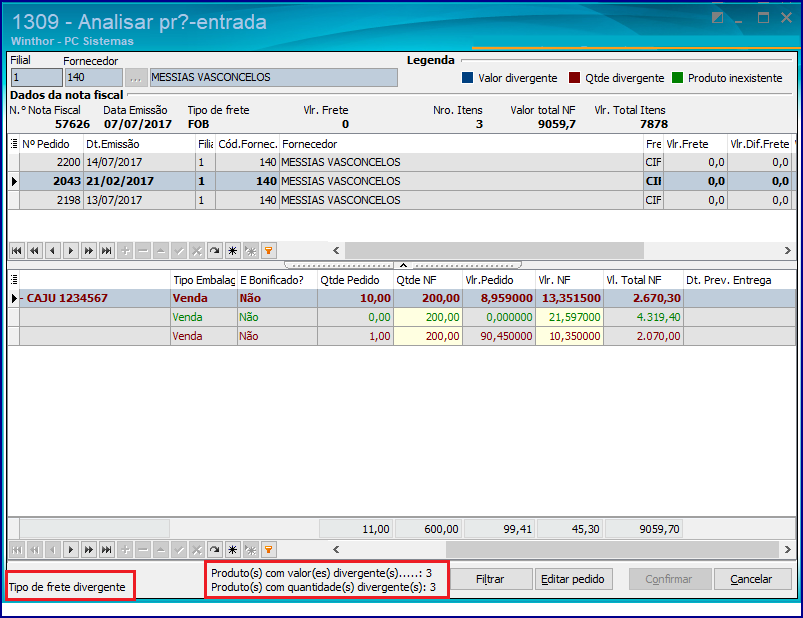Click minus delete icon in items grid navigator
Image resolution: width=803 pixels, height=618 pixels.
[x=143, y=549]
